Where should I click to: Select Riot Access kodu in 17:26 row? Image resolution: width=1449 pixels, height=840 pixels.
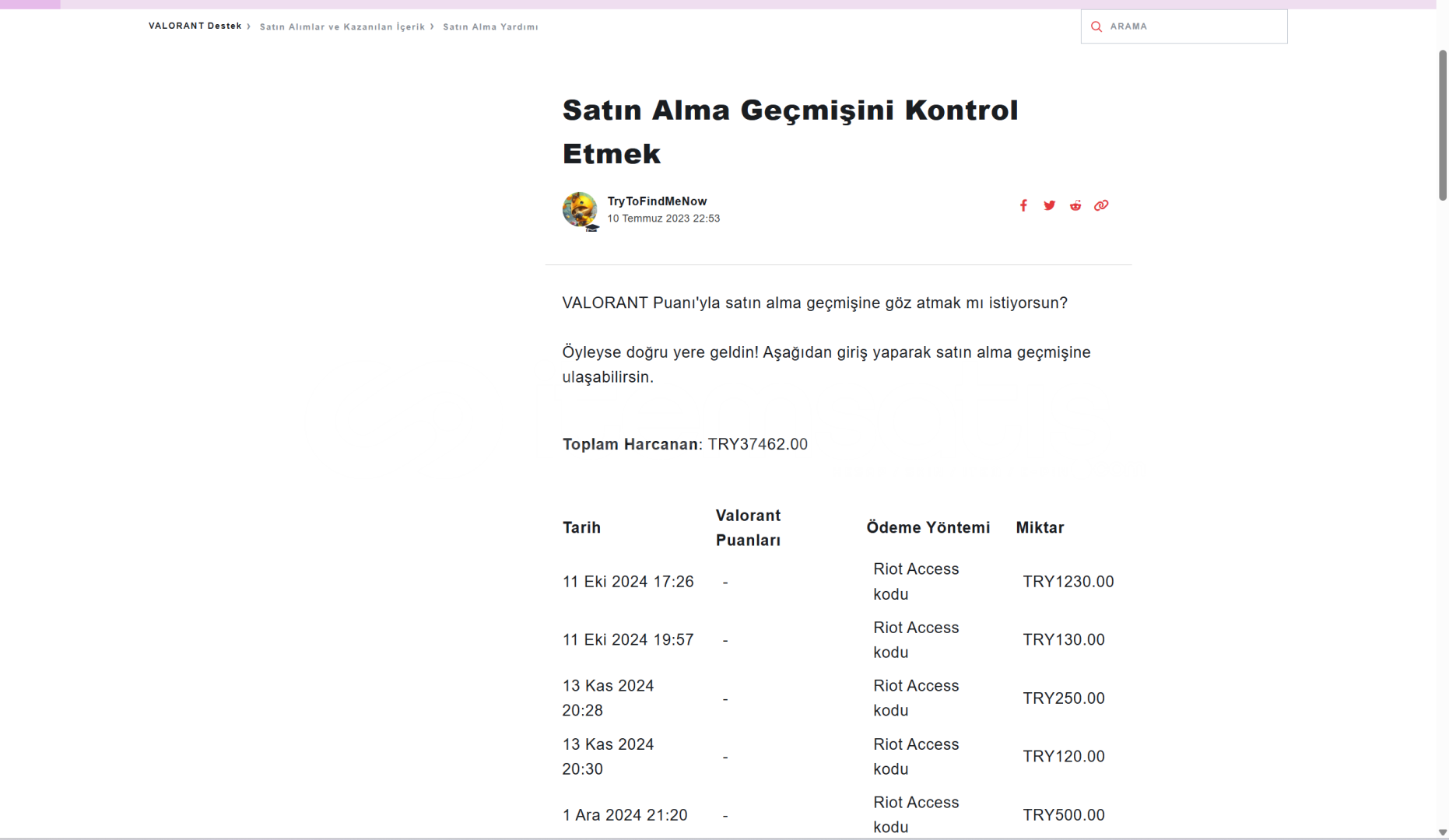click(x=916, y=582)
